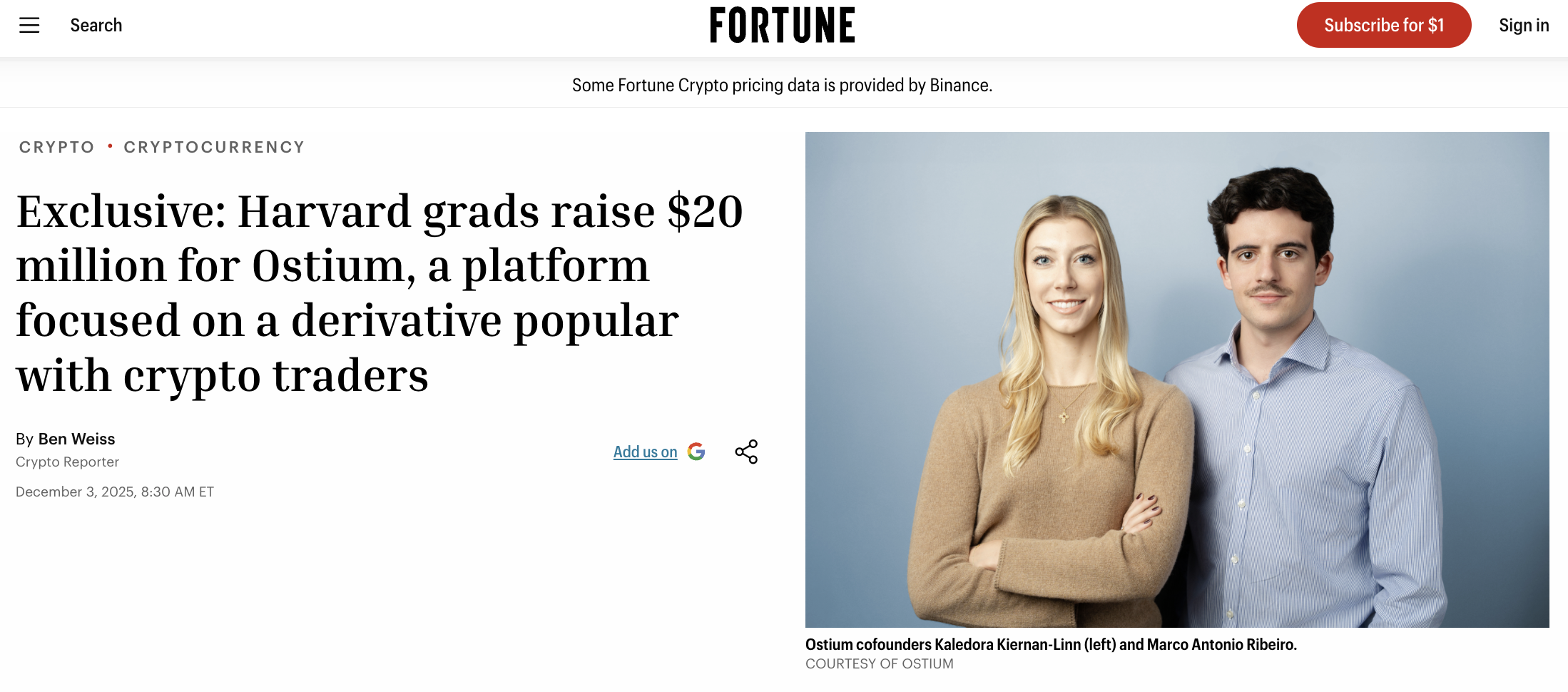The height and width of the screenshot is (692, 1568).
Task: Click the Sign in link
Action: coord(1524,26)
